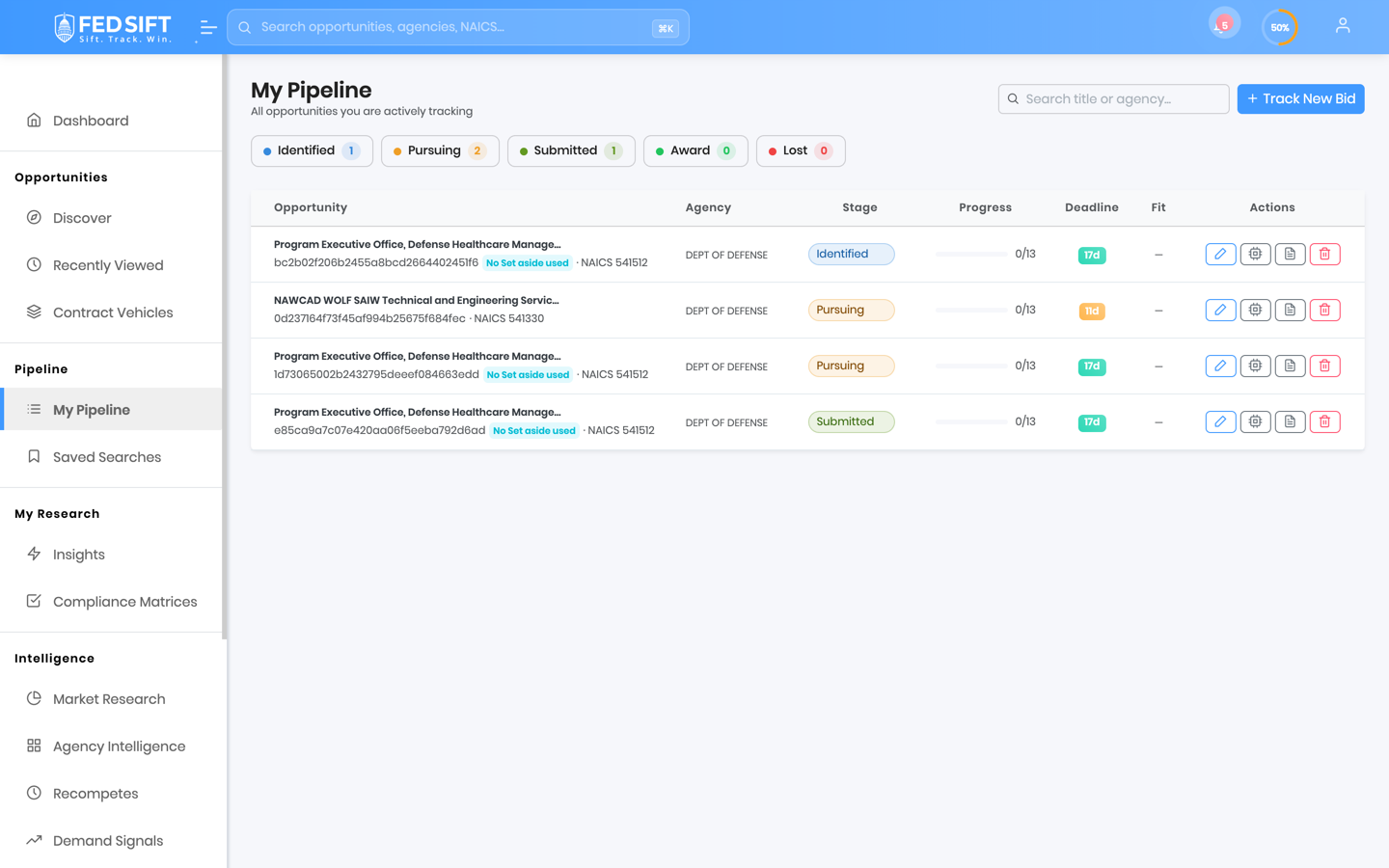Screen dimensions: 1389x868
Task: Open AI chip icon for bc2b02f2 row
Action: pos(1255,255)
